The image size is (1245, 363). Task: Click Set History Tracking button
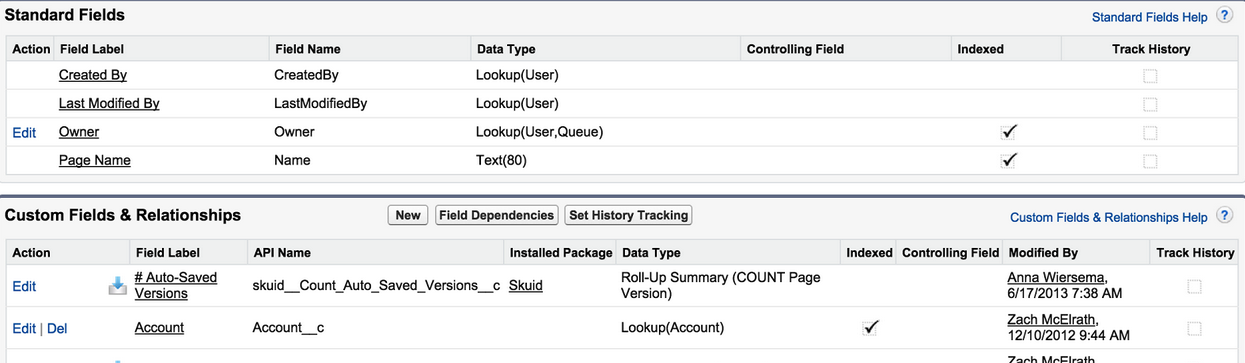click(628, 215)
